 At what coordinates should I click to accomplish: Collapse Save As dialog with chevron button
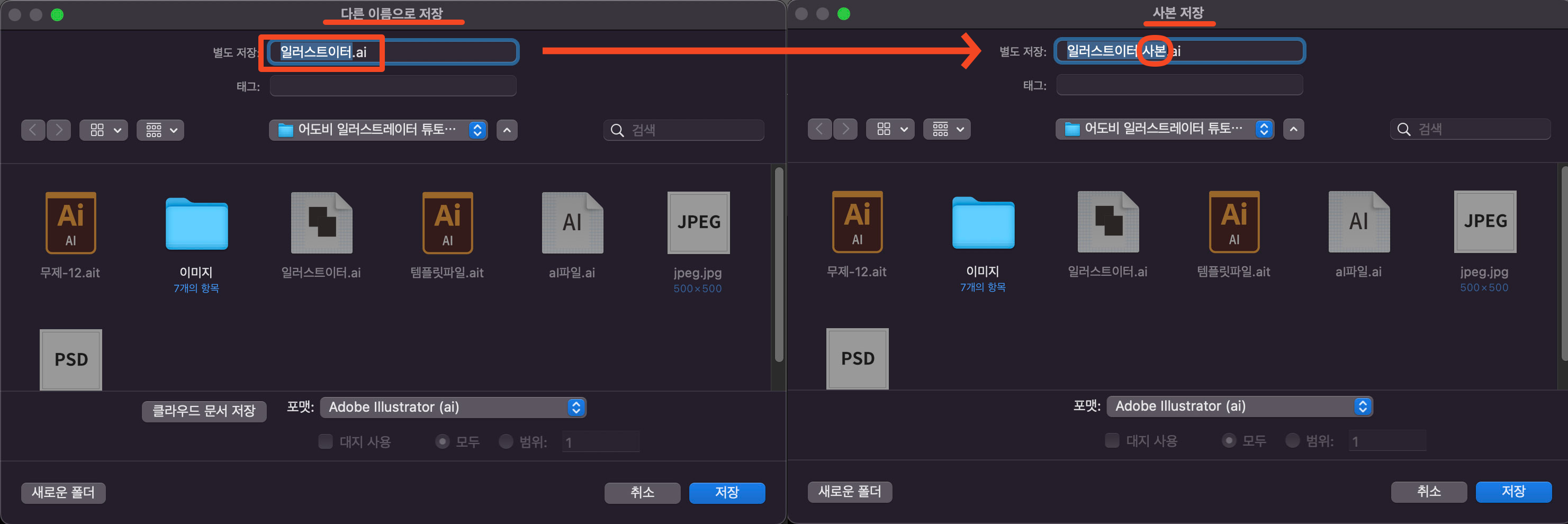click(507, 130)
